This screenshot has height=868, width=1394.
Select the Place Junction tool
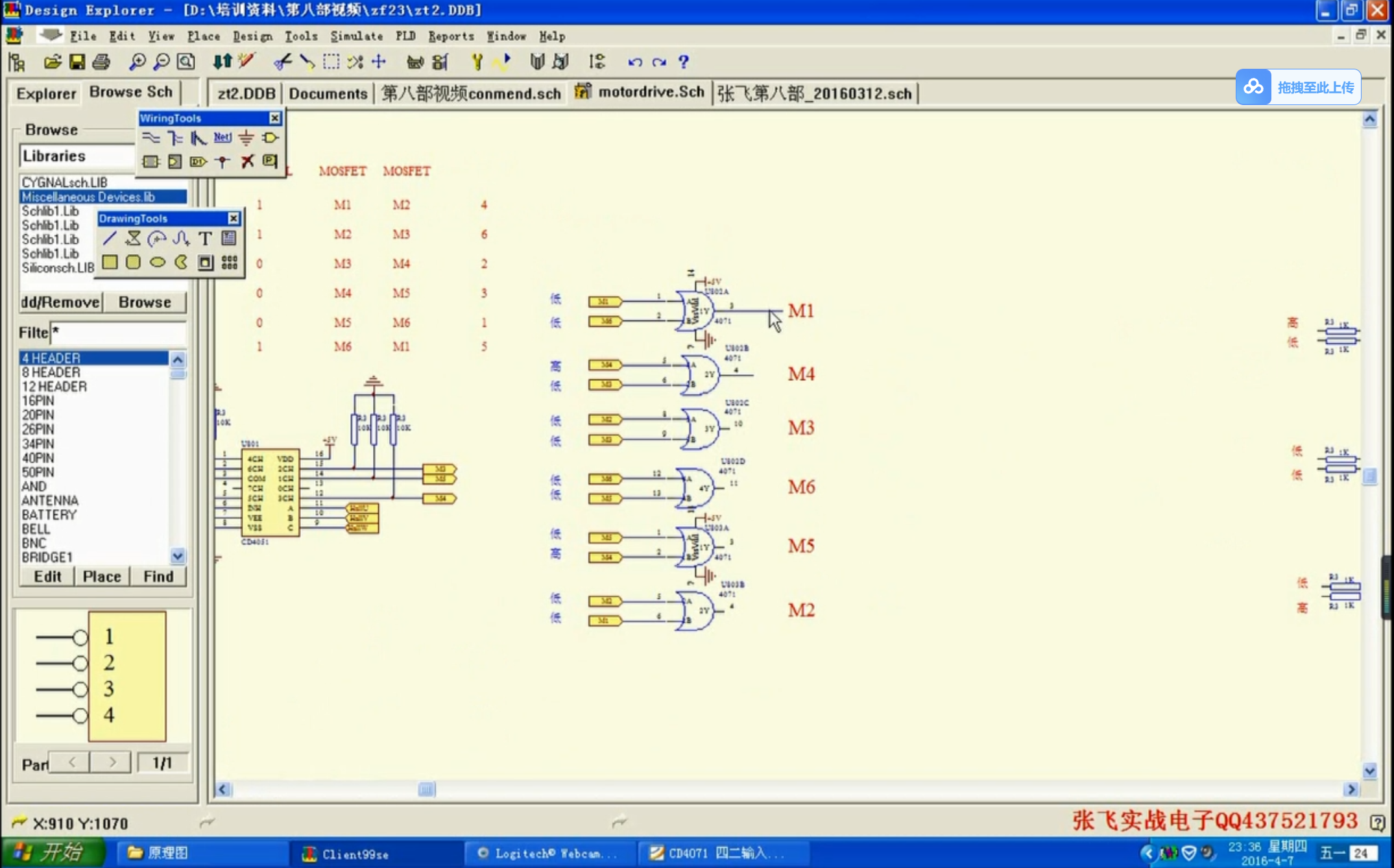222,162
